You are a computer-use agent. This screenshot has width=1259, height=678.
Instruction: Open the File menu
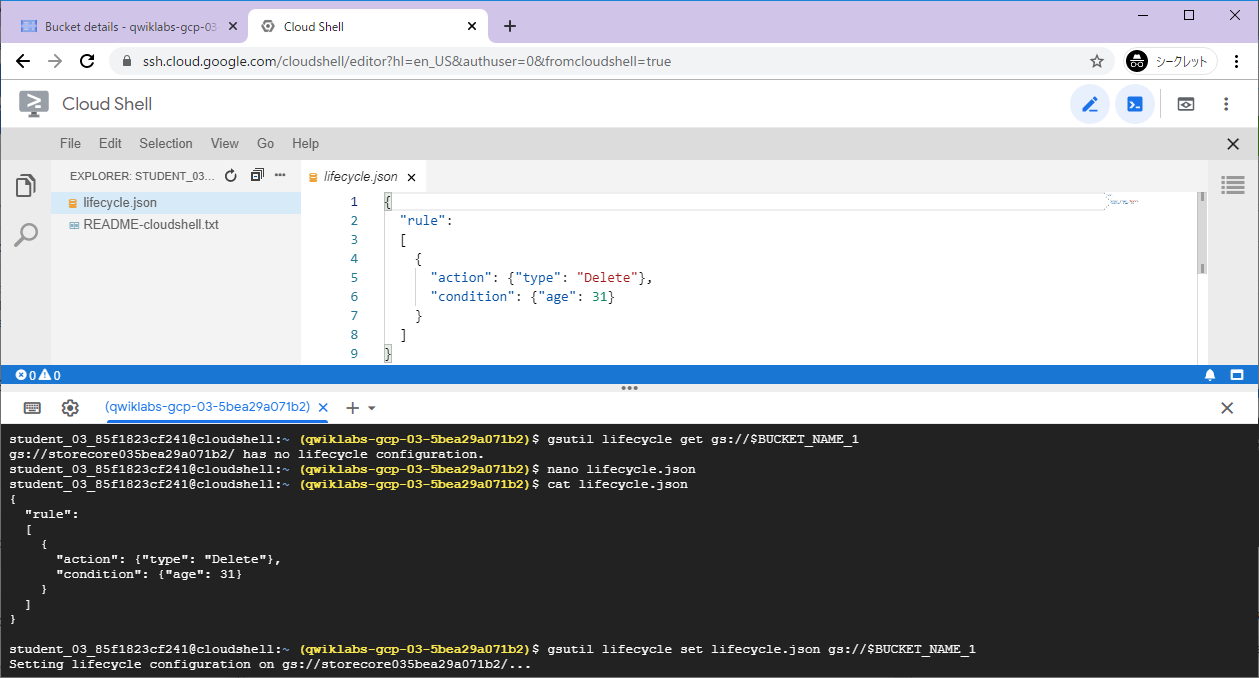point(70,144)
